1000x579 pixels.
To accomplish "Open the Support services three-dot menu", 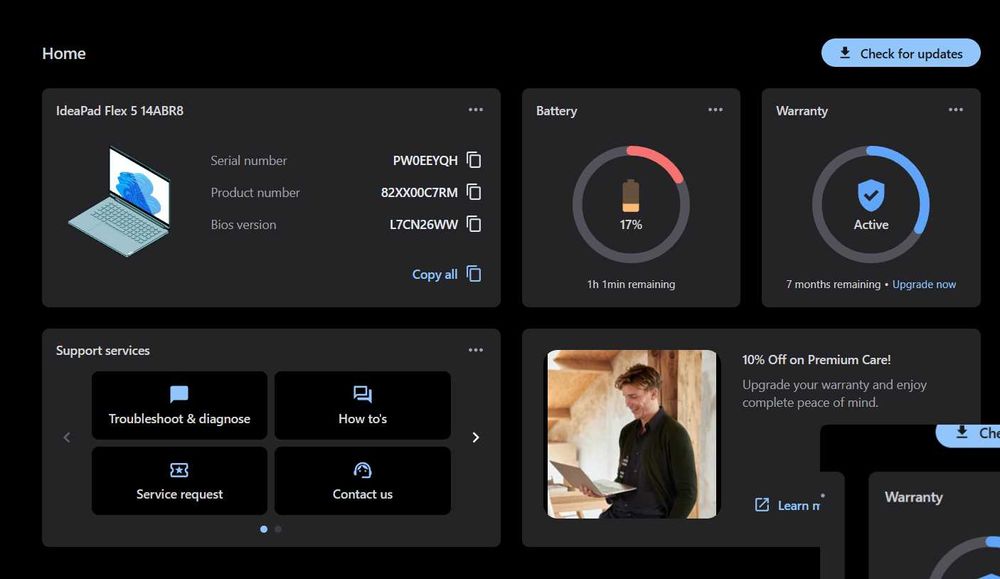I will (476, 350).
